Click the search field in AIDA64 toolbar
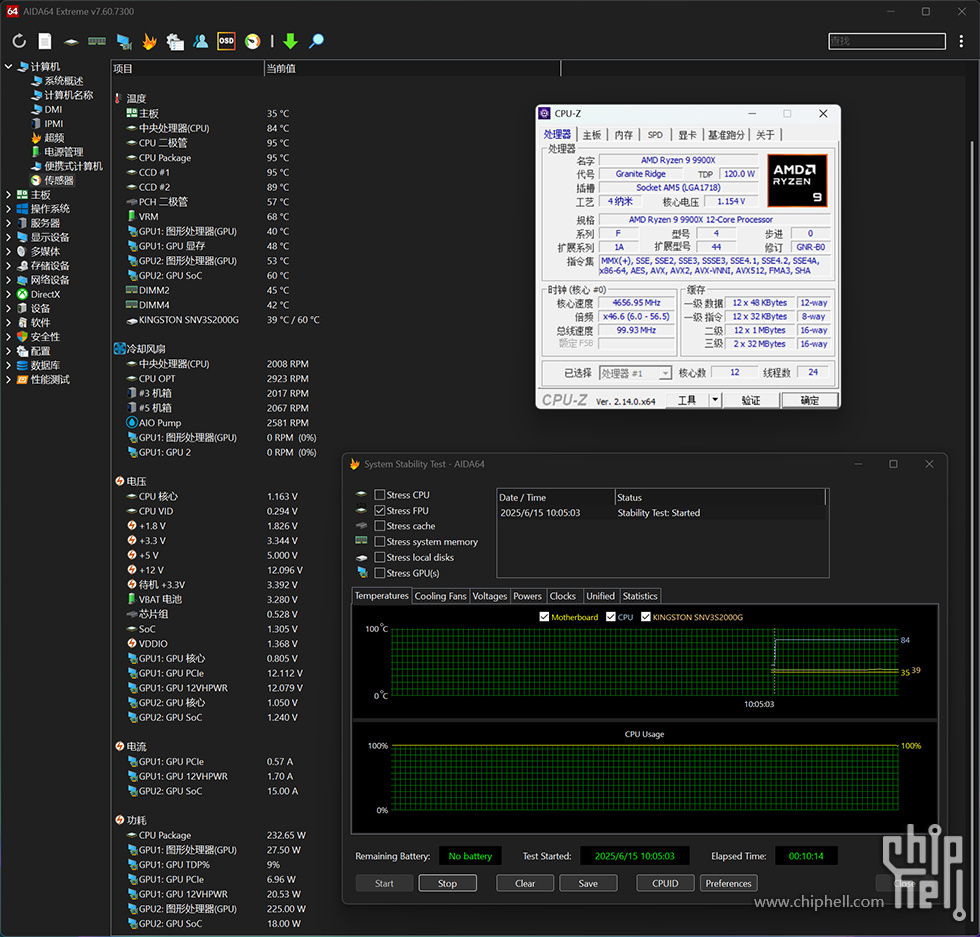 coord(887,41)
